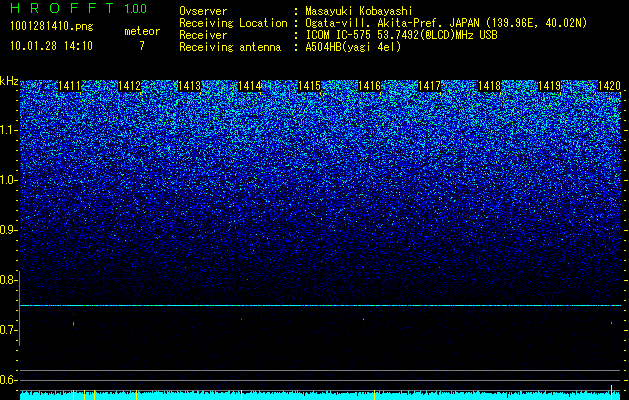
Task: Click the 1416 time marker
Action: click(x=369, y=86)
